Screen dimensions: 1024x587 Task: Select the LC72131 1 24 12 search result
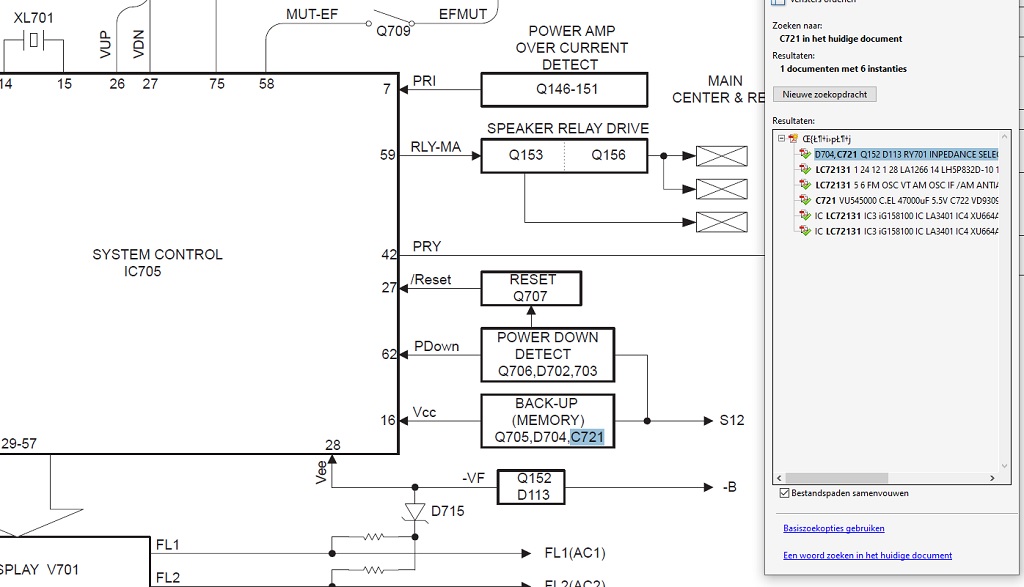coord(906,170)
